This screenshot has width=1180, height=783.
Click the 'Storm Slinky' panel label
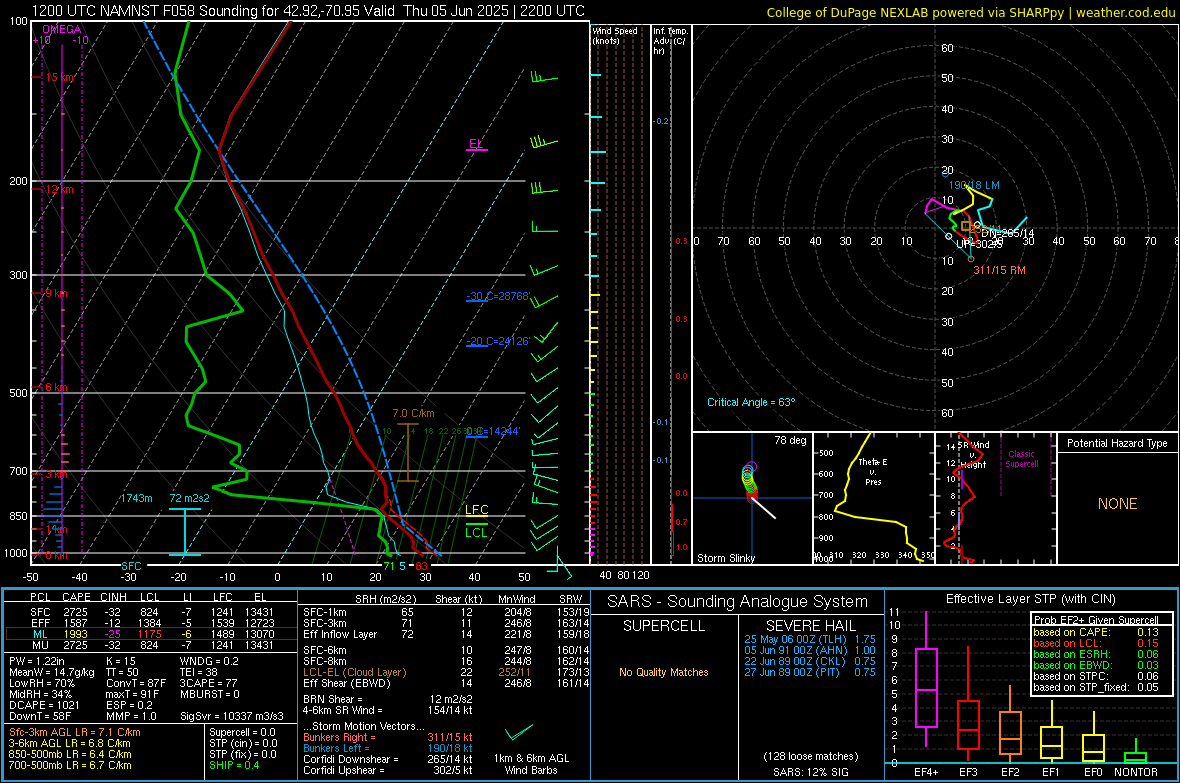(x=725, y=558)
